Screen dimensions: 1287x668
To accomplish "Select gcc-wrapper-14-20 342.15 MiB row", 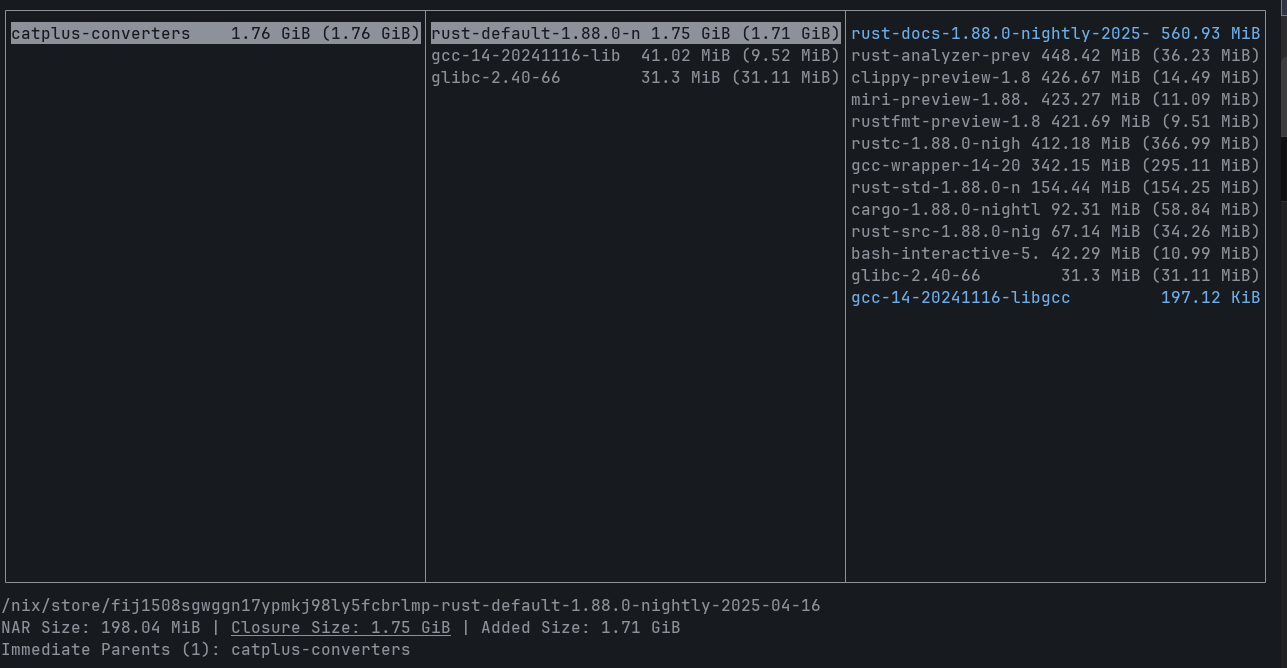I will click(1055, 166).
